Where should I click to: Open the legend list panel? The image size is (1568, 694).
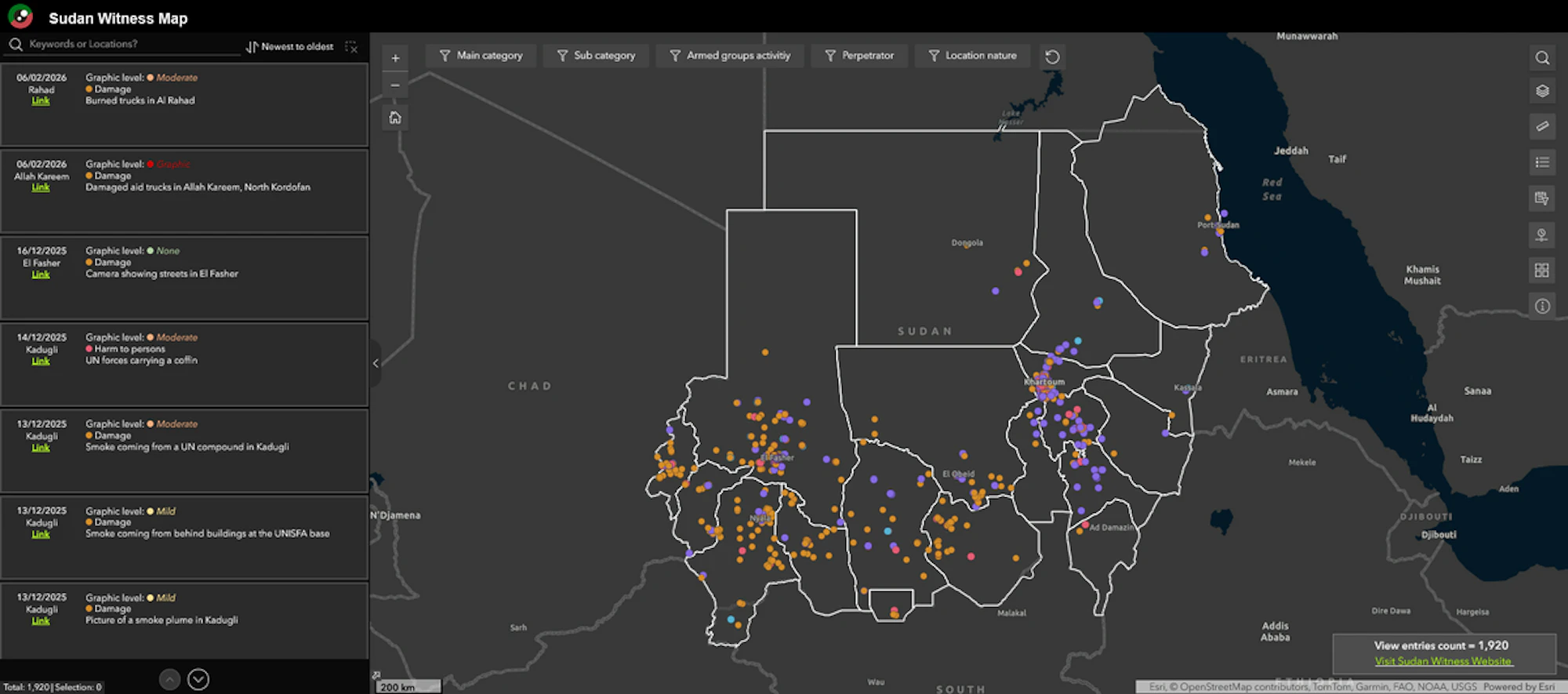click(1541, 162)
